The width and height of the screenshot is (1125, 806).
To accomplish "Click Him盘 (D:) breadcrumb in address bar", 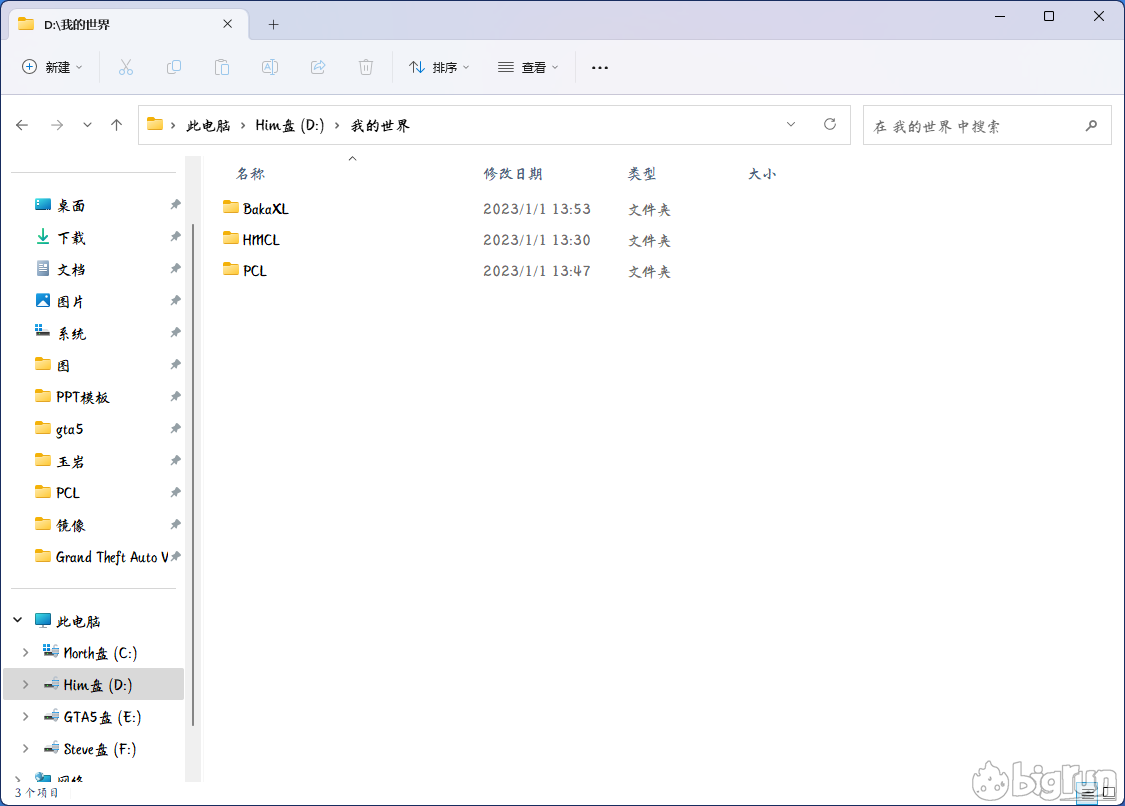I will (290, 126).
